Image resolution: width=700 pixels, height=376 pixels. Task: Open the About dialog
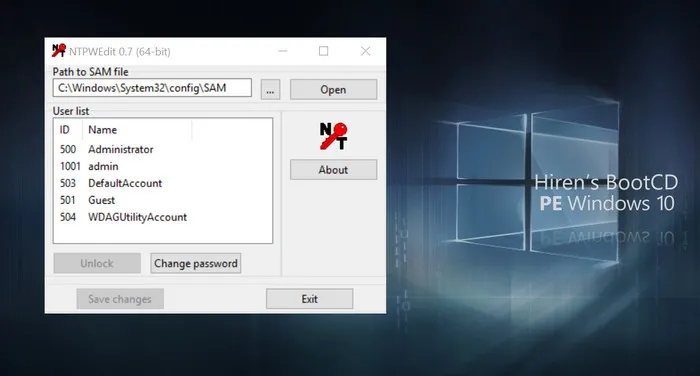click(x=333, y=170)
